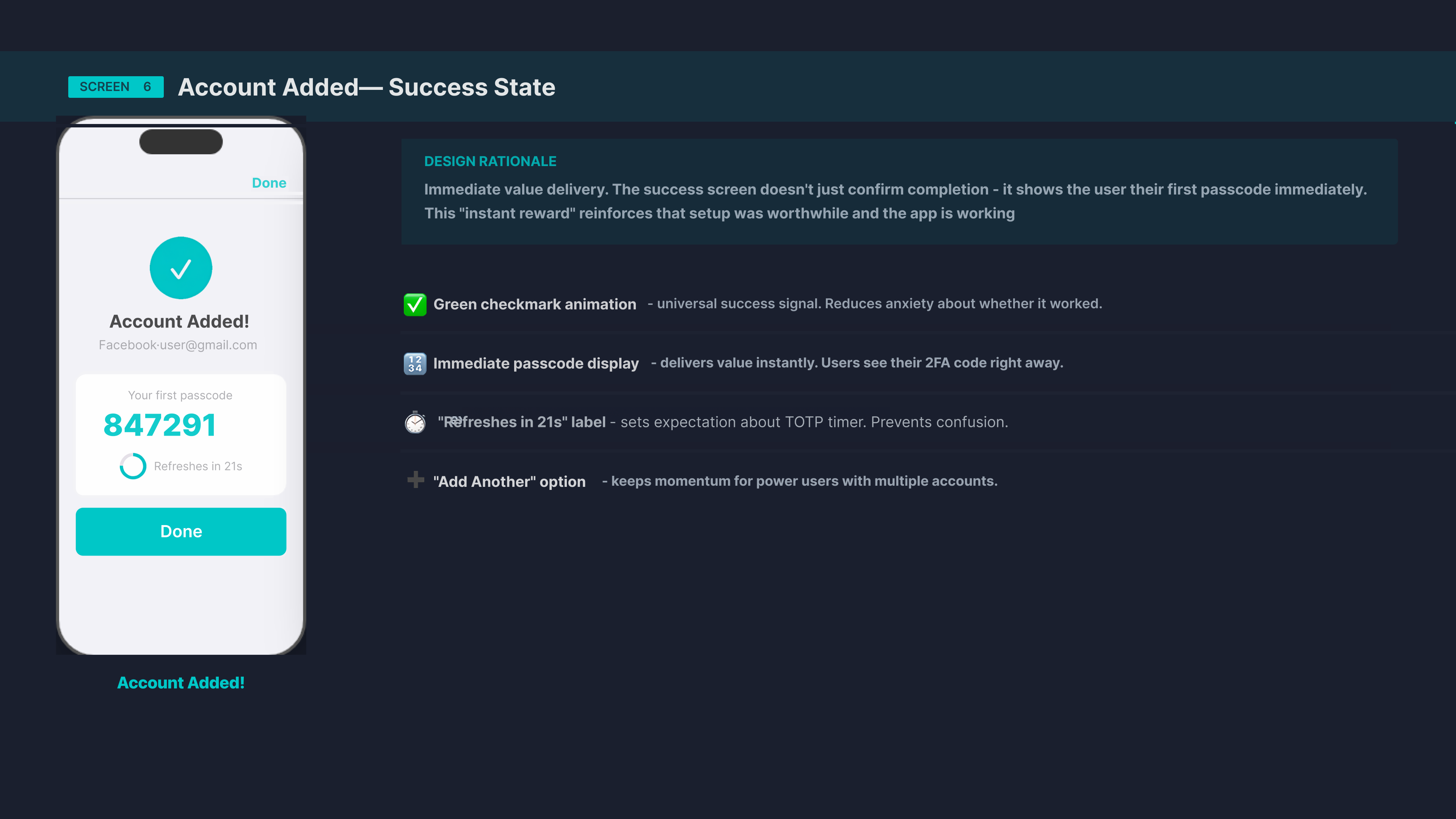Click the stopwatch emoji icon
The image size is (1456, 819).
[x=415, y=422]
